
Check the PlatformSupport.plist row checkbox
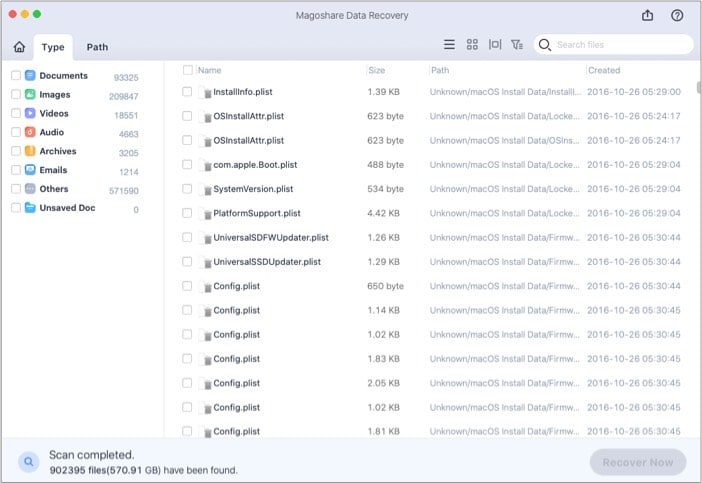tap(187, 213)
